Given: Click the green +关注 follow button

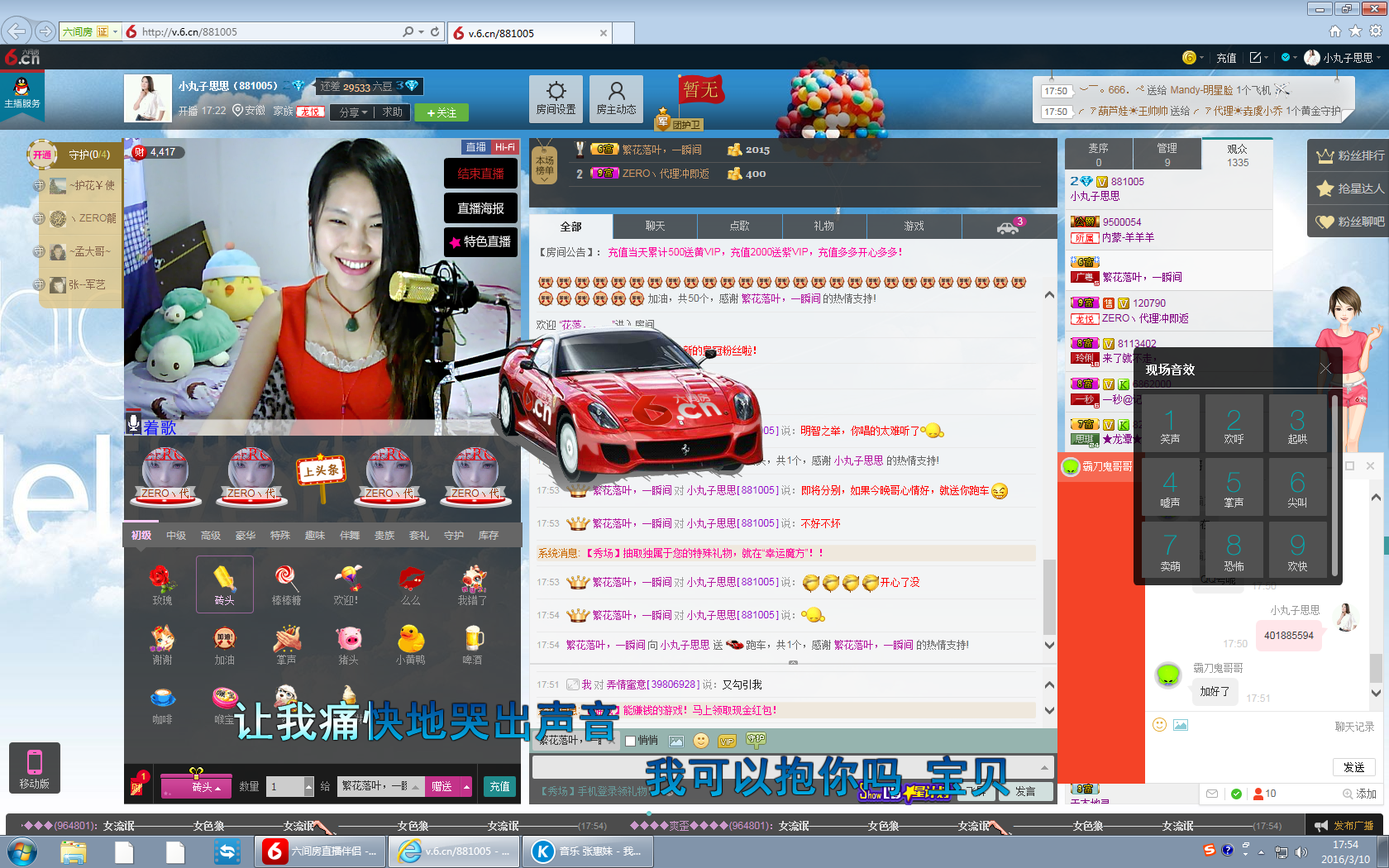Looking at the screenshot, I should tap(442, 112).
